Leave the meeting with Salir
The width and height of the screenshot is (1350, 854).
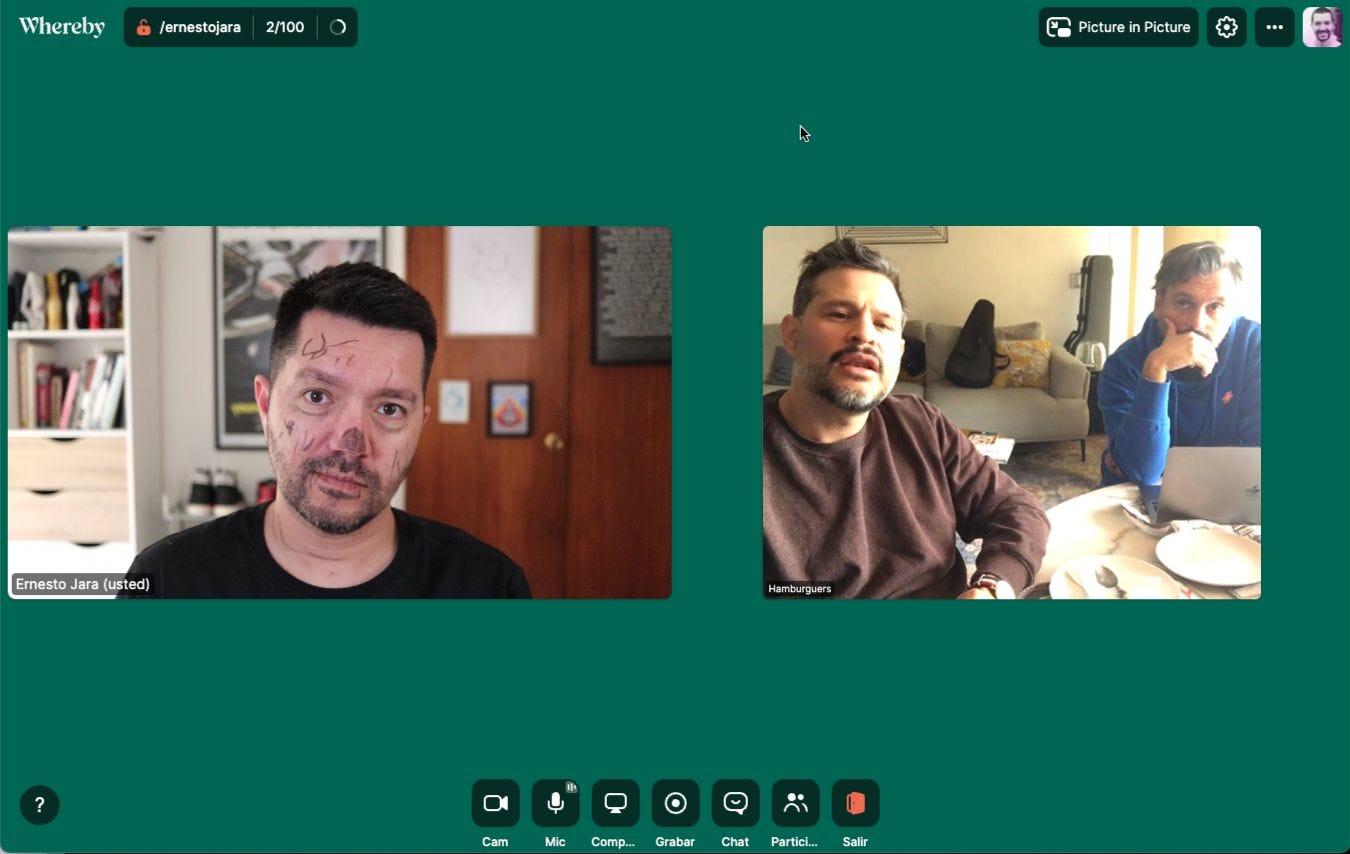pos(855,803)
